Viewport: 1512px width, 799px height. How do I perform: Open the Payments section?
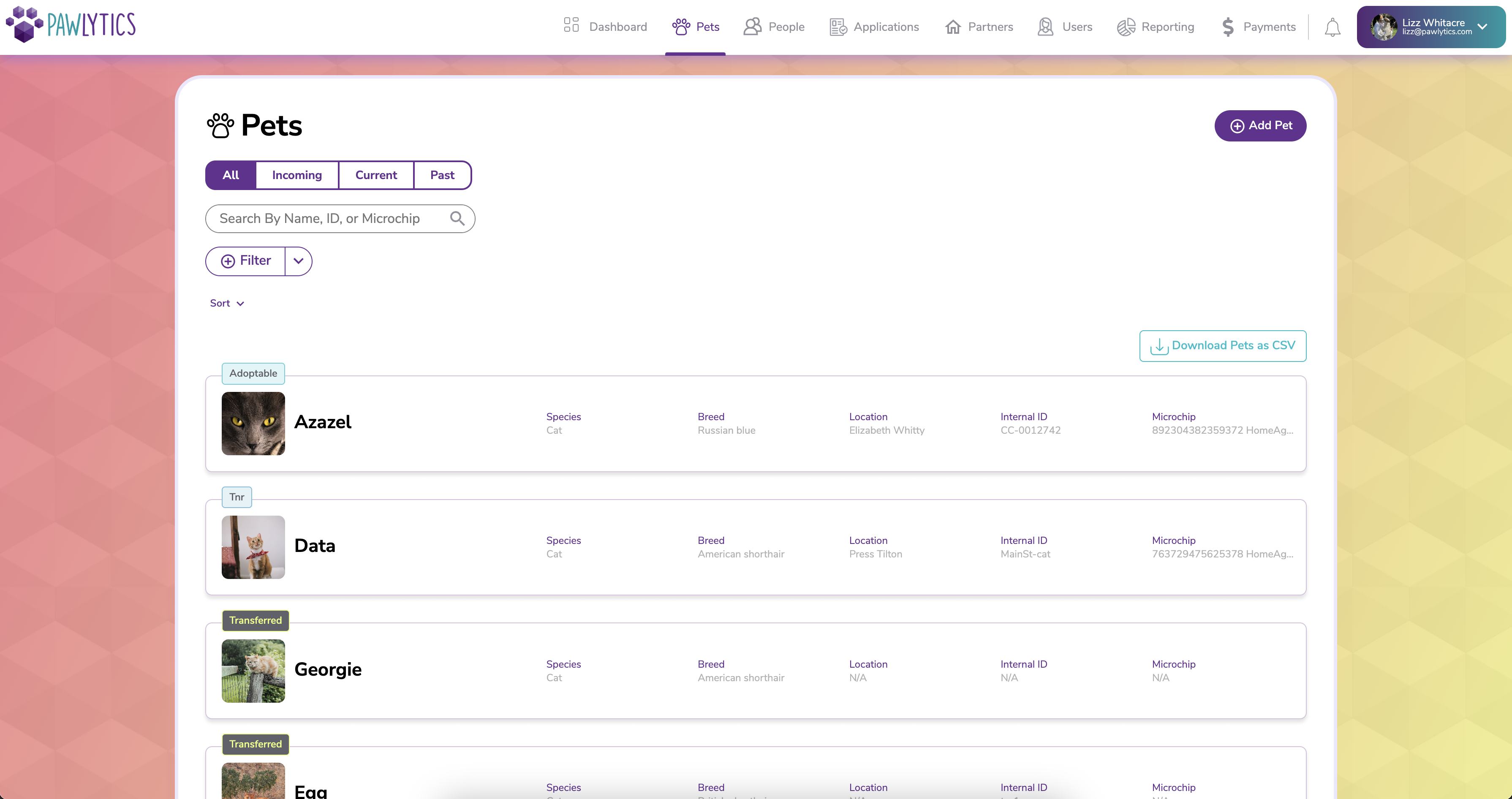(1257, 27)
